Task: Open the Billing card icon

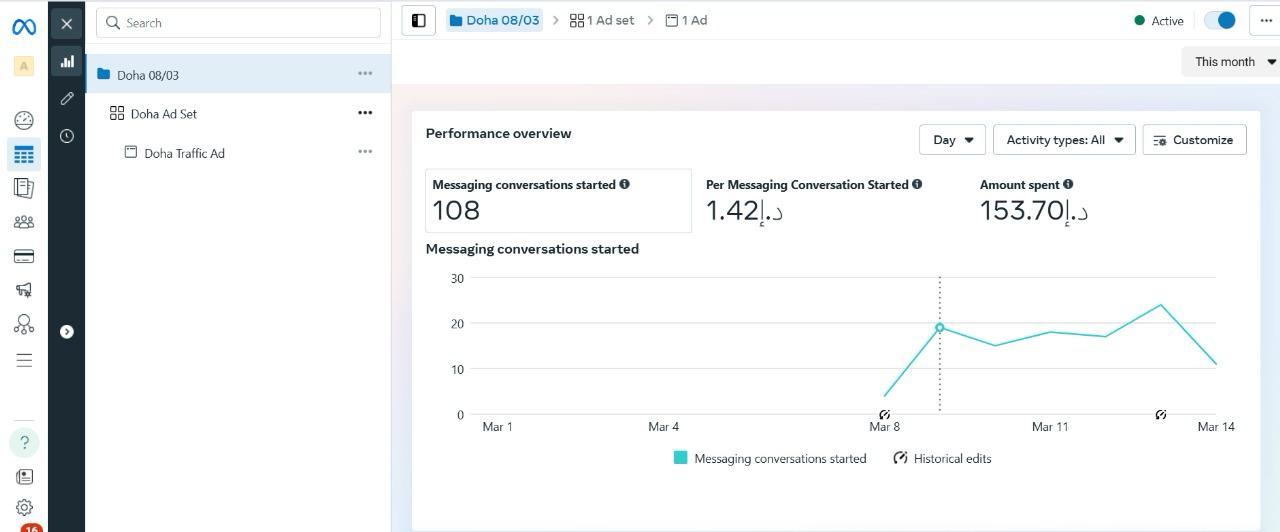Action: [24, 256]
